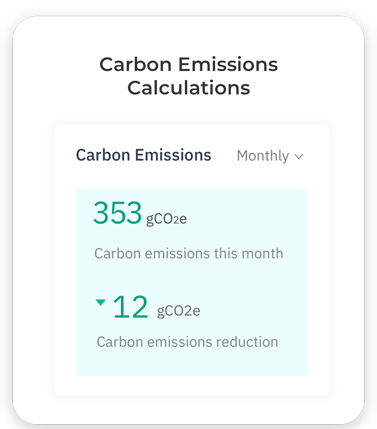
Task: Click the Carbon Emissions Calculations title
Action: click(189, 76)
